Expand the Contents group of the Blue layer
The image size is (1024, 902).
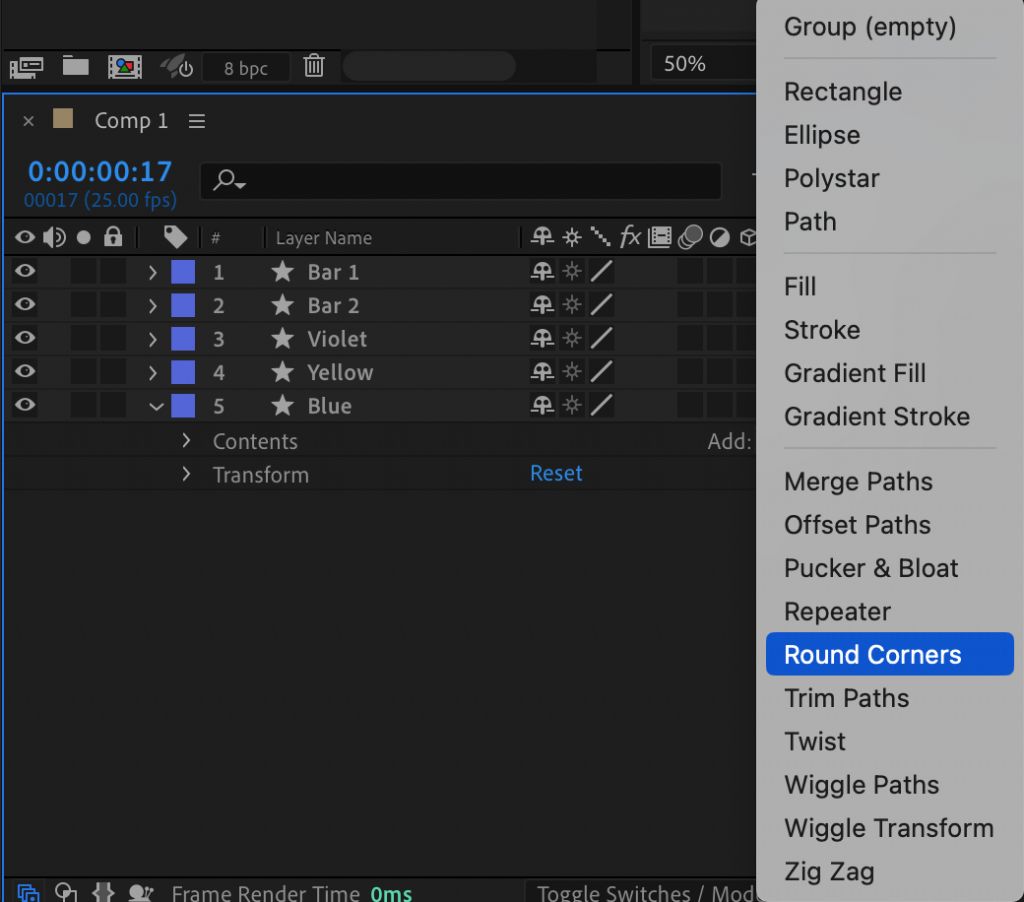(x=186, y=440)
